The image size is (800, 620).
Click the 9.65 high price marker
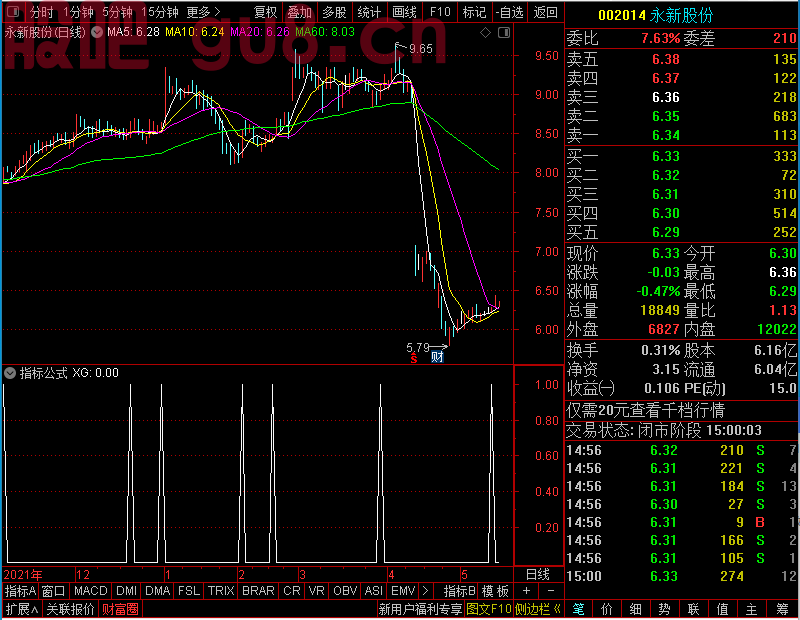coord(420,48)
